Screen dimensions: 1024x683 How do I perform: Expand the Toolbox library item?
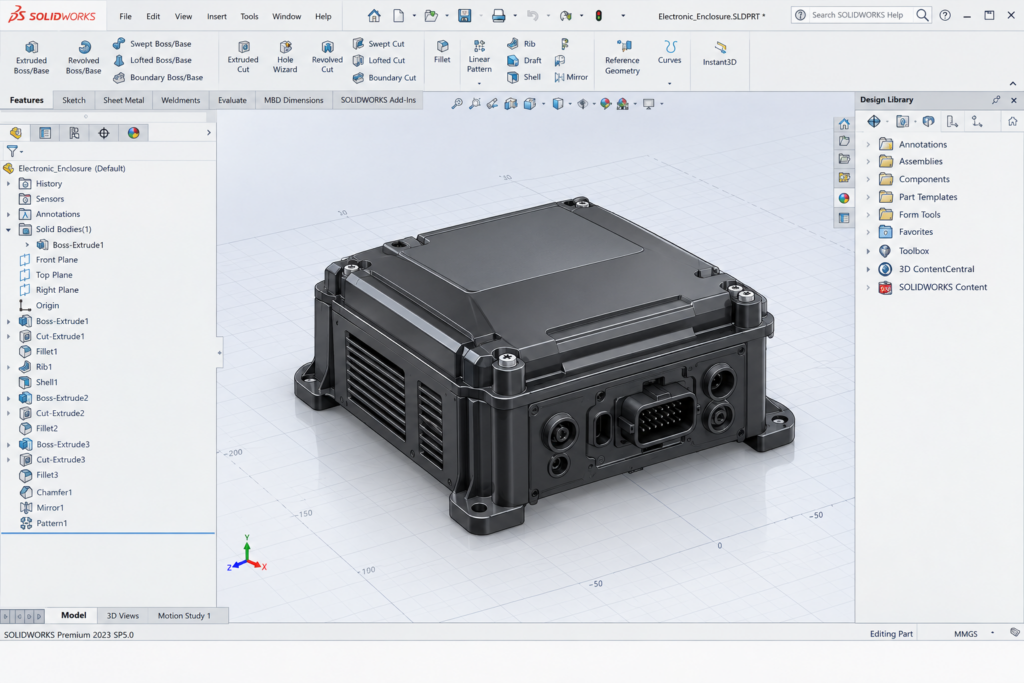click(869, 251)
